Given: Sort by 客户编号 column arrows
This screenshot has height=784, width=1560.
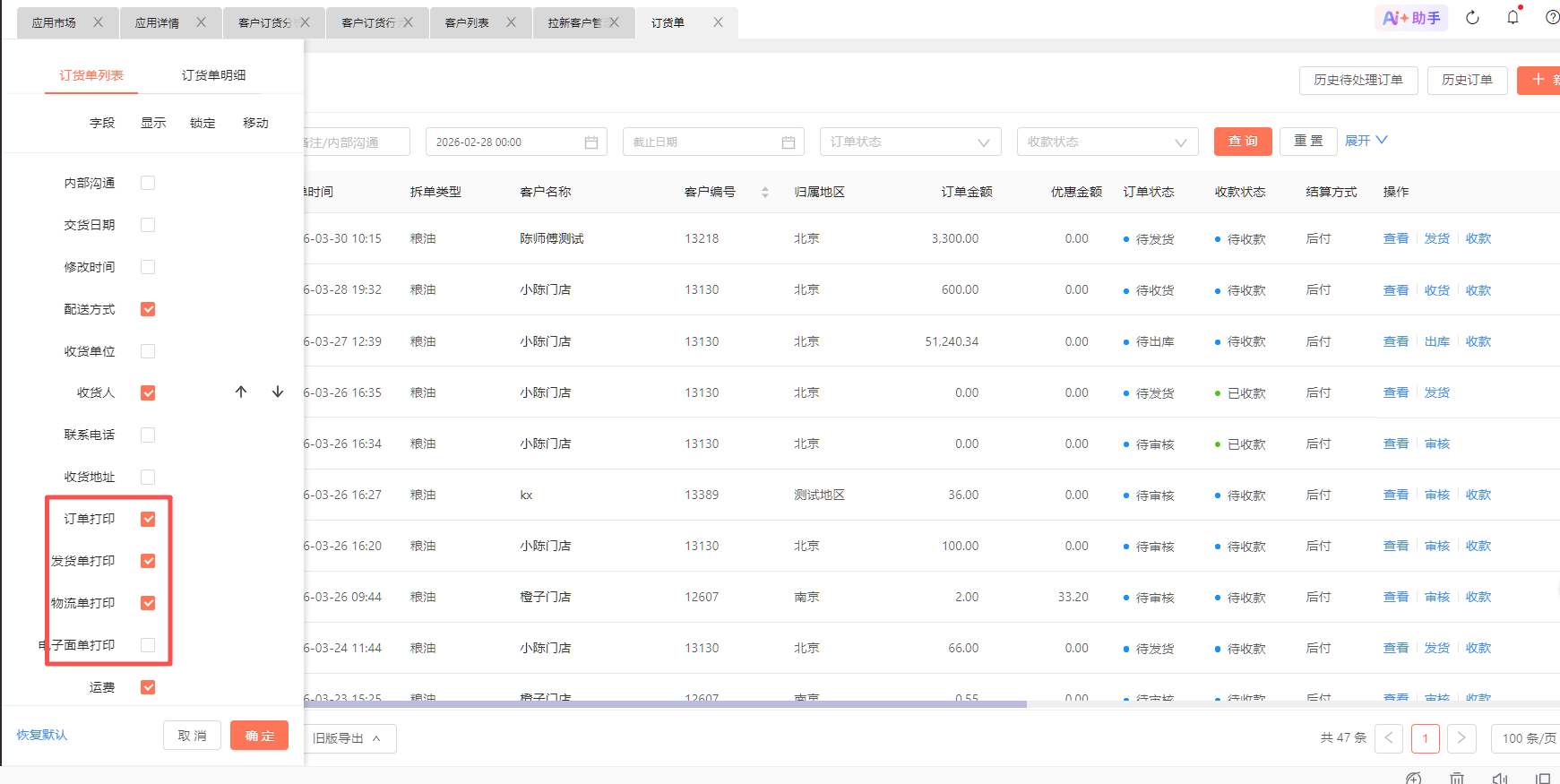Looking at the screenshot, I should (x=765, y=192).
